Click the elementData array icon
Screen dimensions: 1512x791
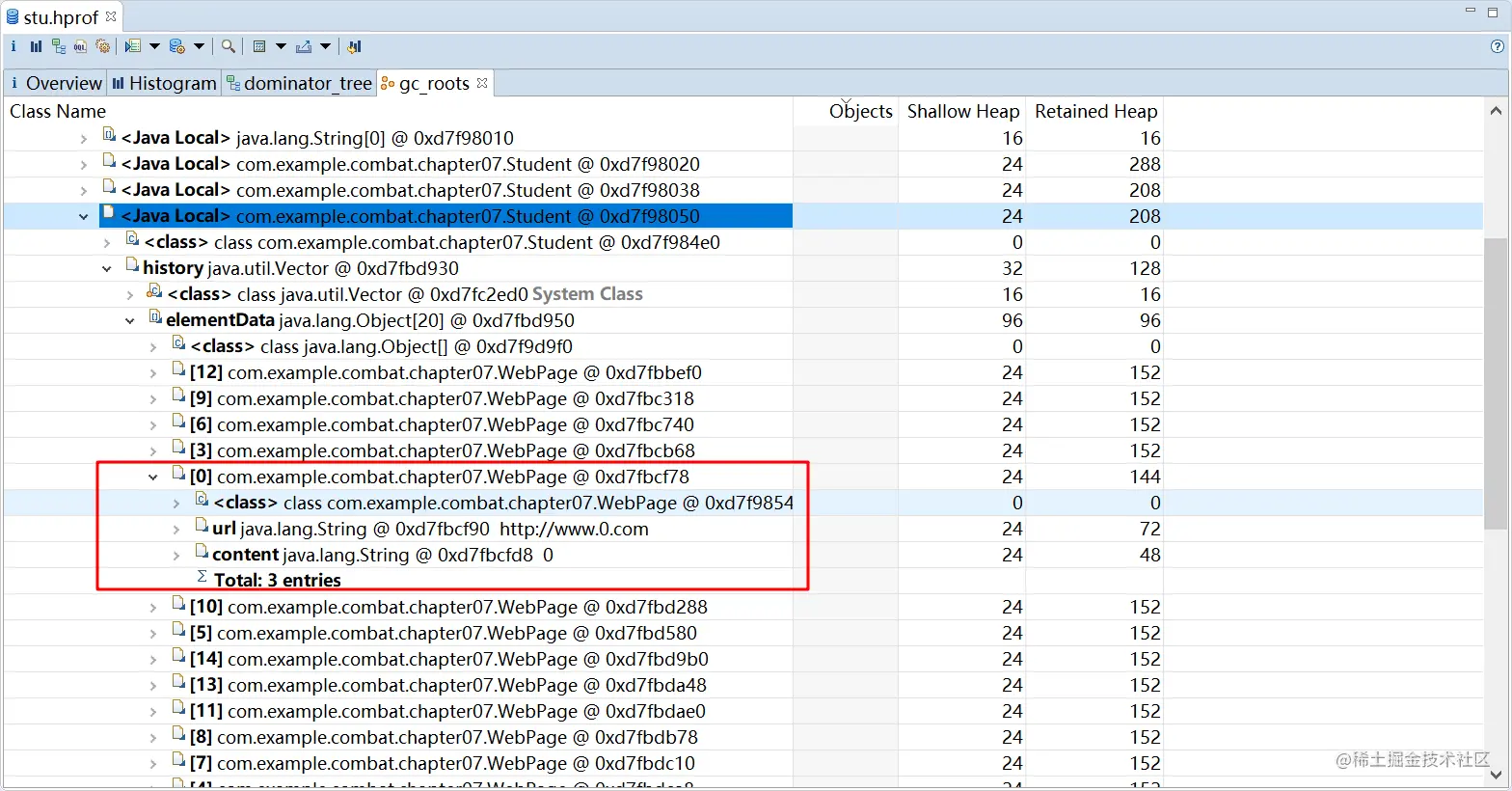click(155, 317)
